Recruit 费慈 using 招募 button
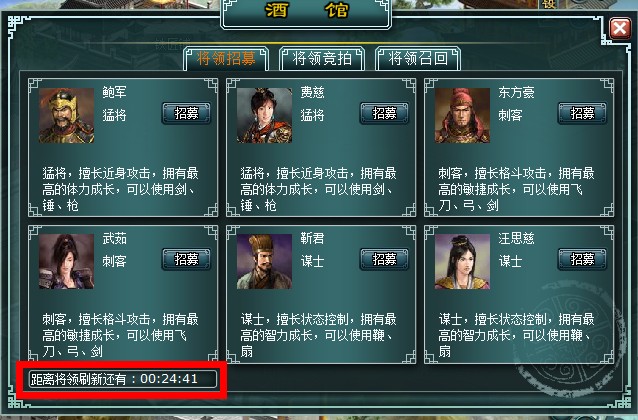This screenshot has height=420, width=638. click(x=385, y=113)
